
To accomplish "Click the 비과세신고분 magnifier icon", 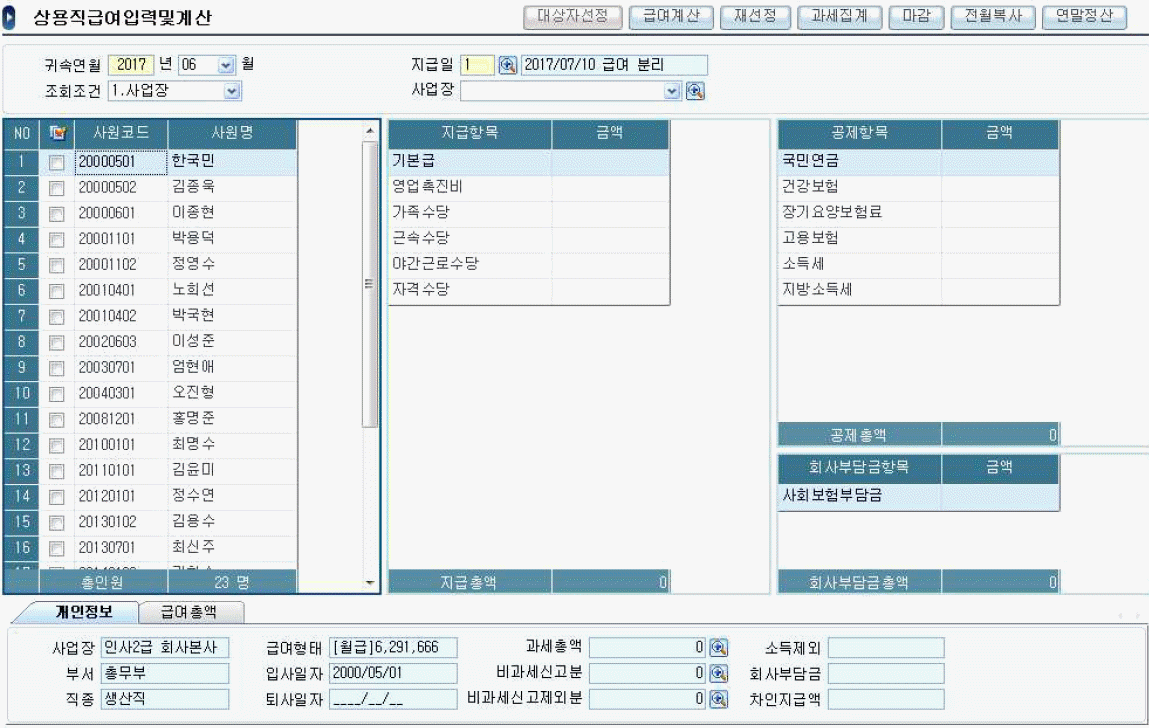I will point(718,673).
